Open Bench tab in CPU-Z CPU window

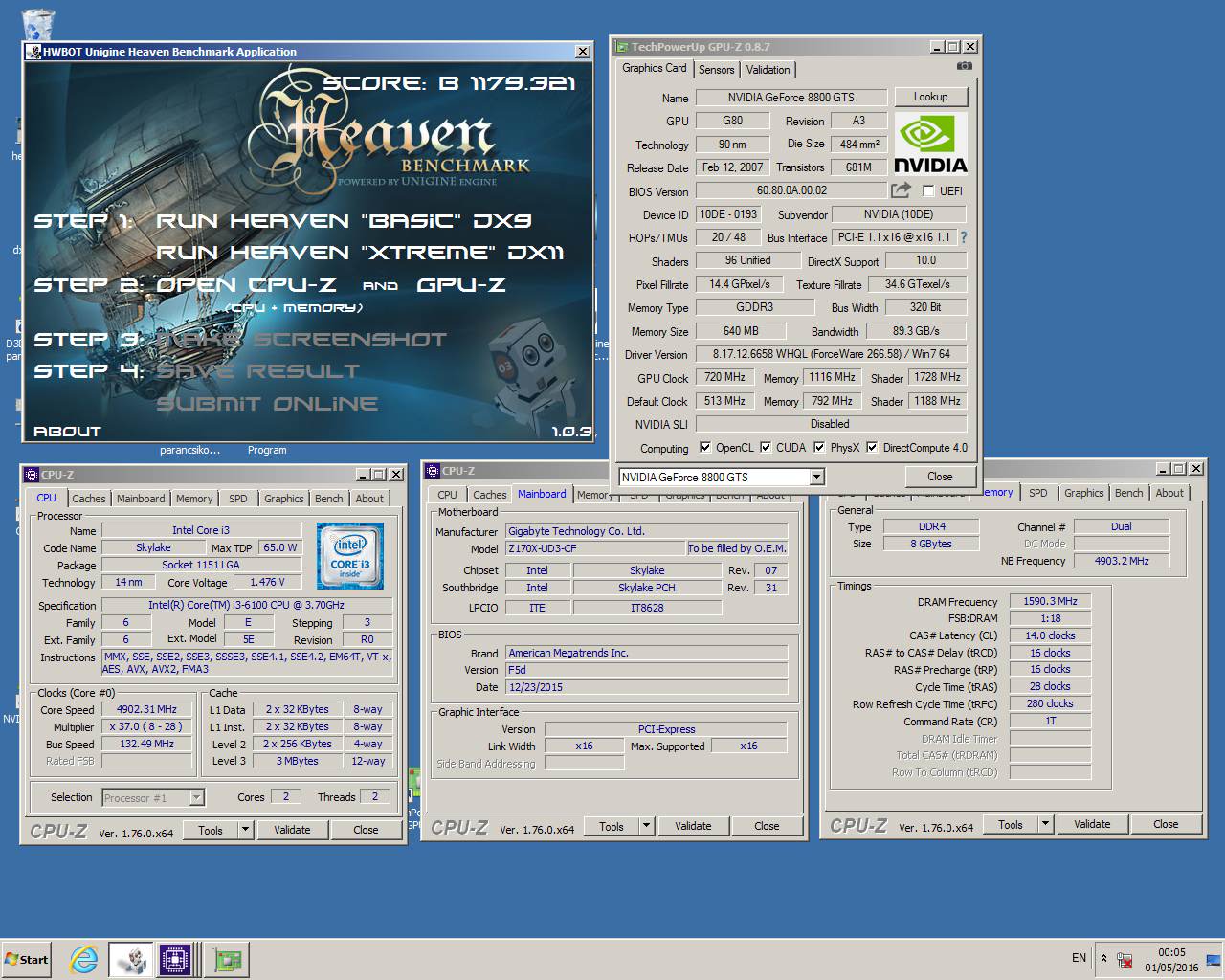point(328,499)
